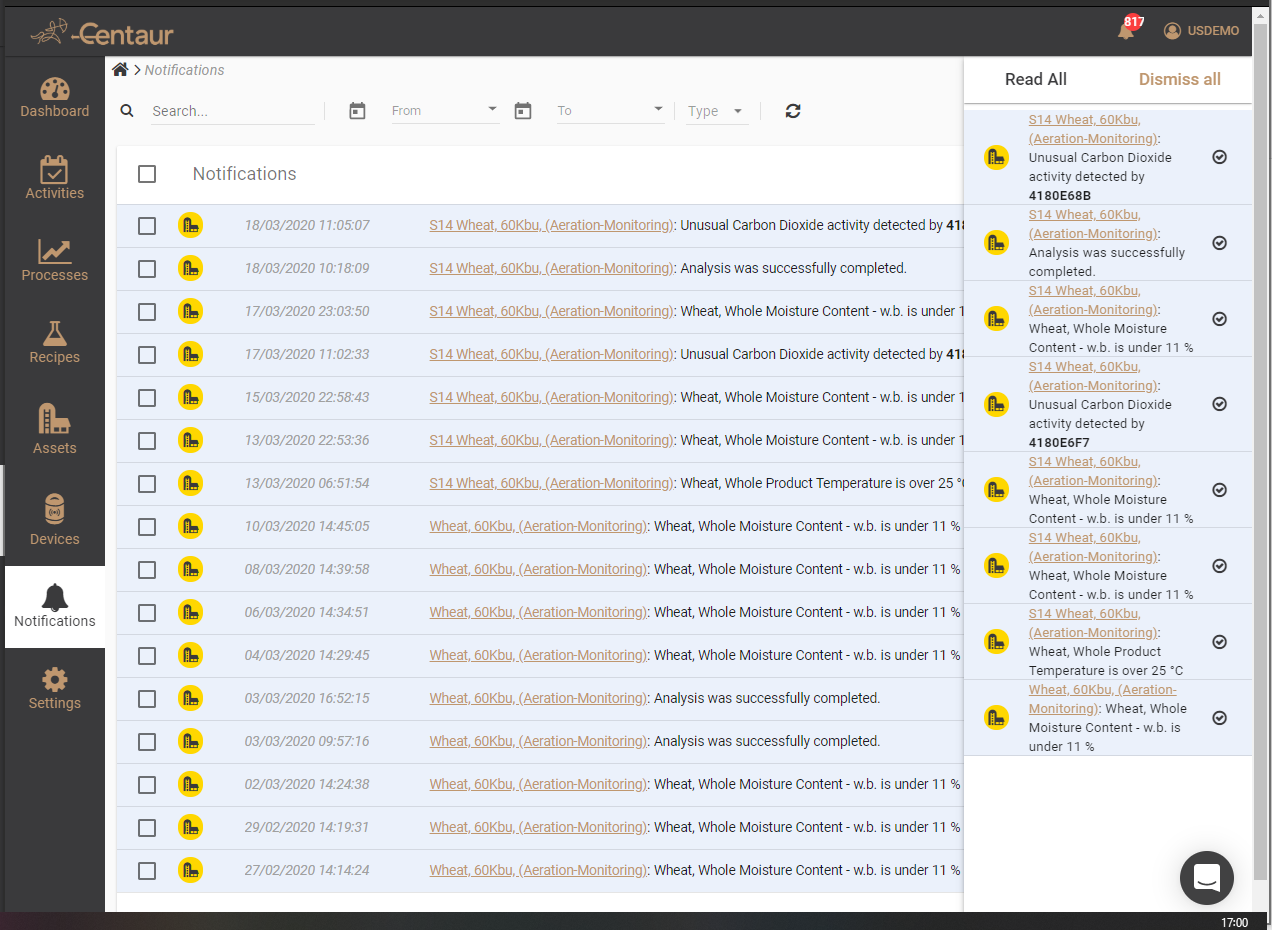The image size is (1272, 930).
Task: Expand the To date dropdown
Action: tap(658, 110)
